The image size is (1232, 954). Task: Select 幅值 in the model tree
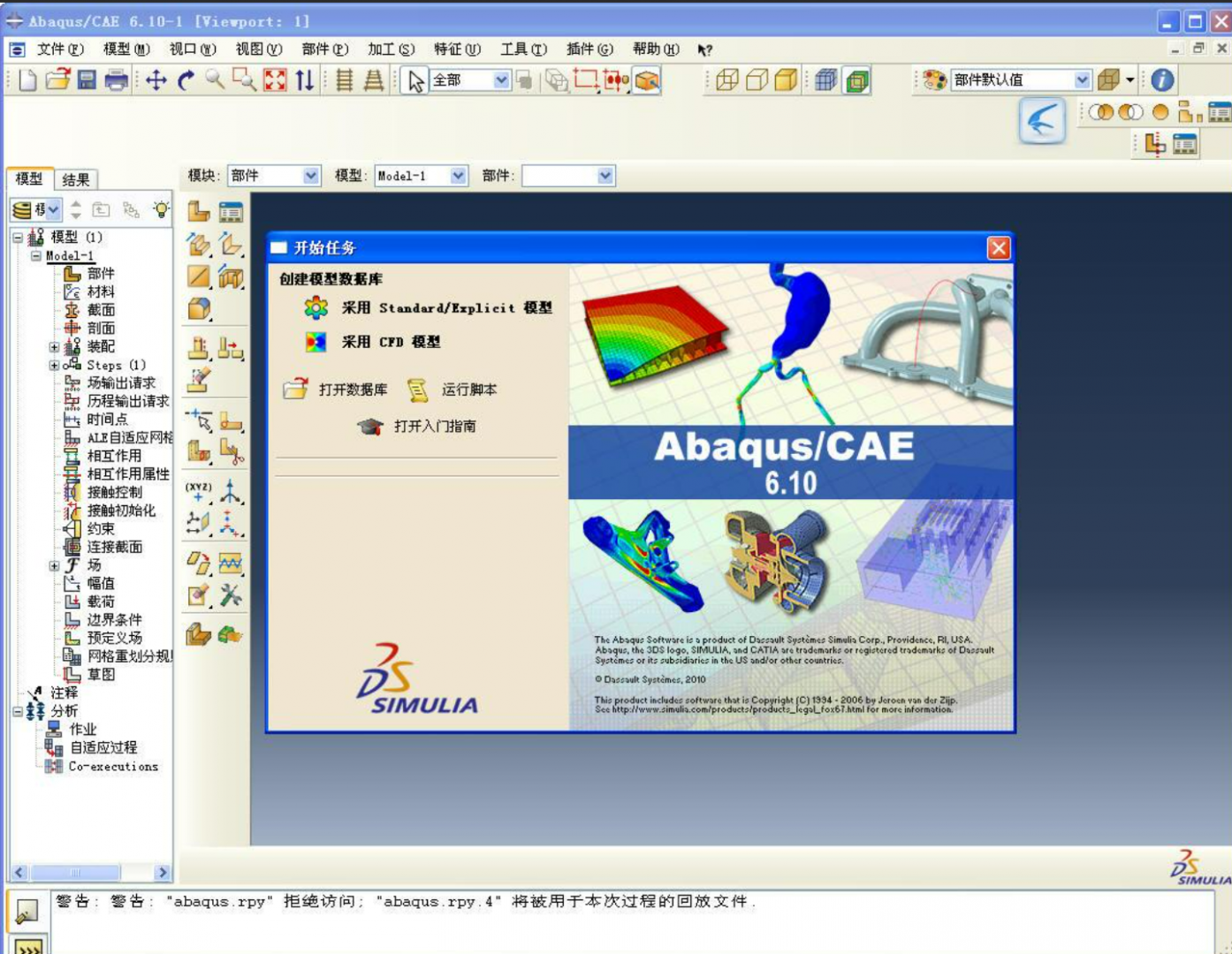[x=100, y=584]
